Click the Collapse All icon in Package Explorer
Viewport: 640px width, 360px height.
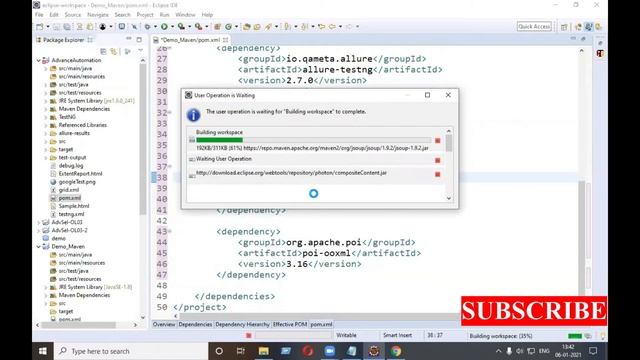[x=103, y=51]
